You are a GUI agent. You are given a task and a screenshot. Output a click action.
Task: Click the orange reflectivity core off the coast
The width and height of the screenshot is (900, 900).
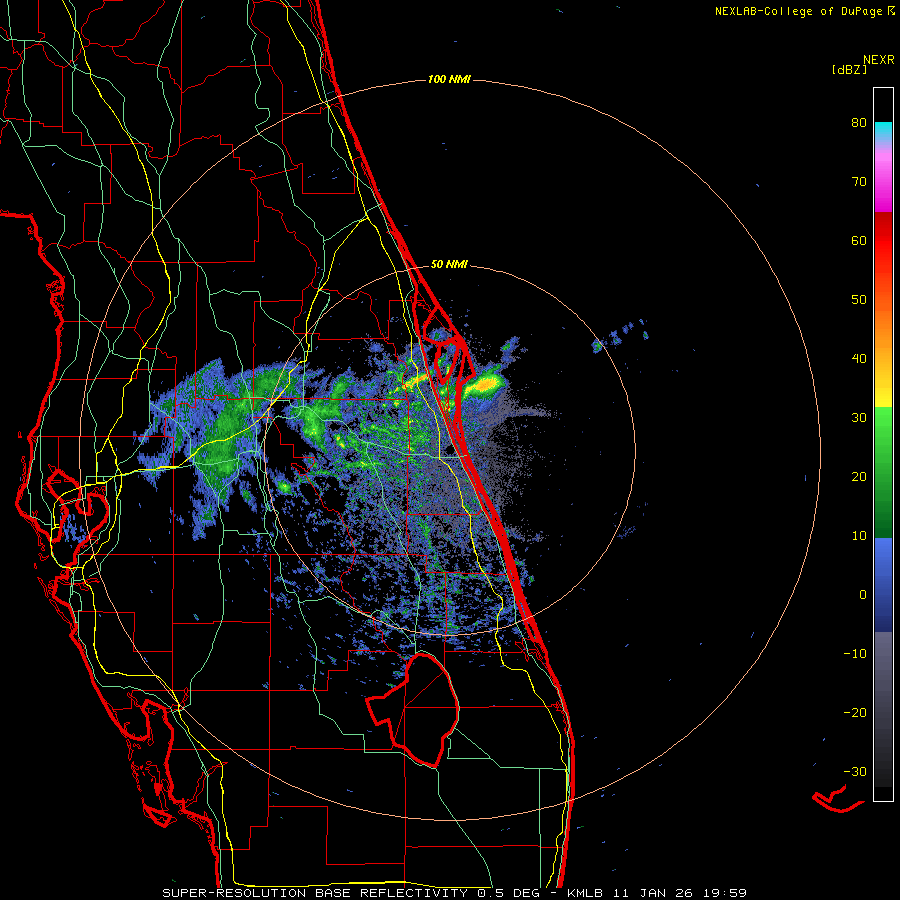487,384
